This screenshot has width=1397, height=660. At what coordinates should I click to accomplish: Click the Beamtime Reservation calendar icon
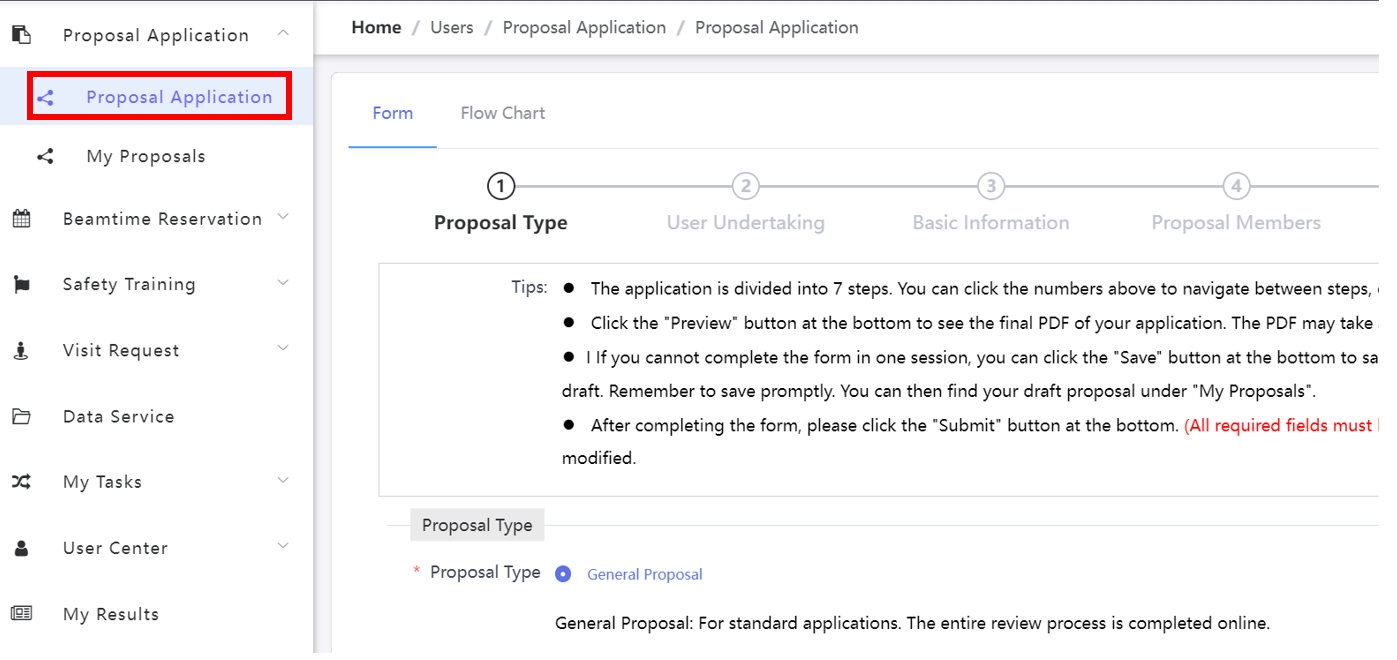click(21, 219)
